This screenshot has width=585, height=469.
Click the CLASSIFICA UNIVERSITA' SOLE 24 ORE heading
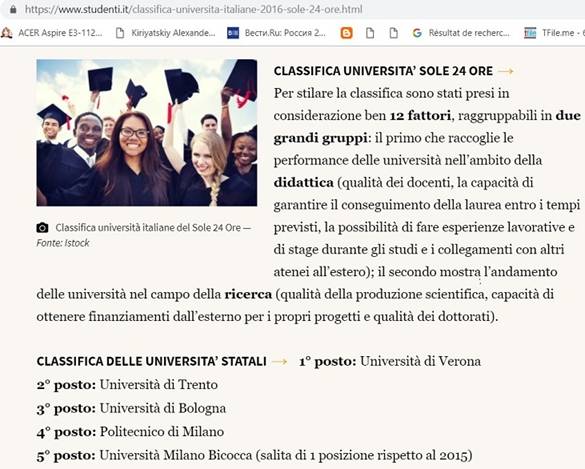[383, 71]
